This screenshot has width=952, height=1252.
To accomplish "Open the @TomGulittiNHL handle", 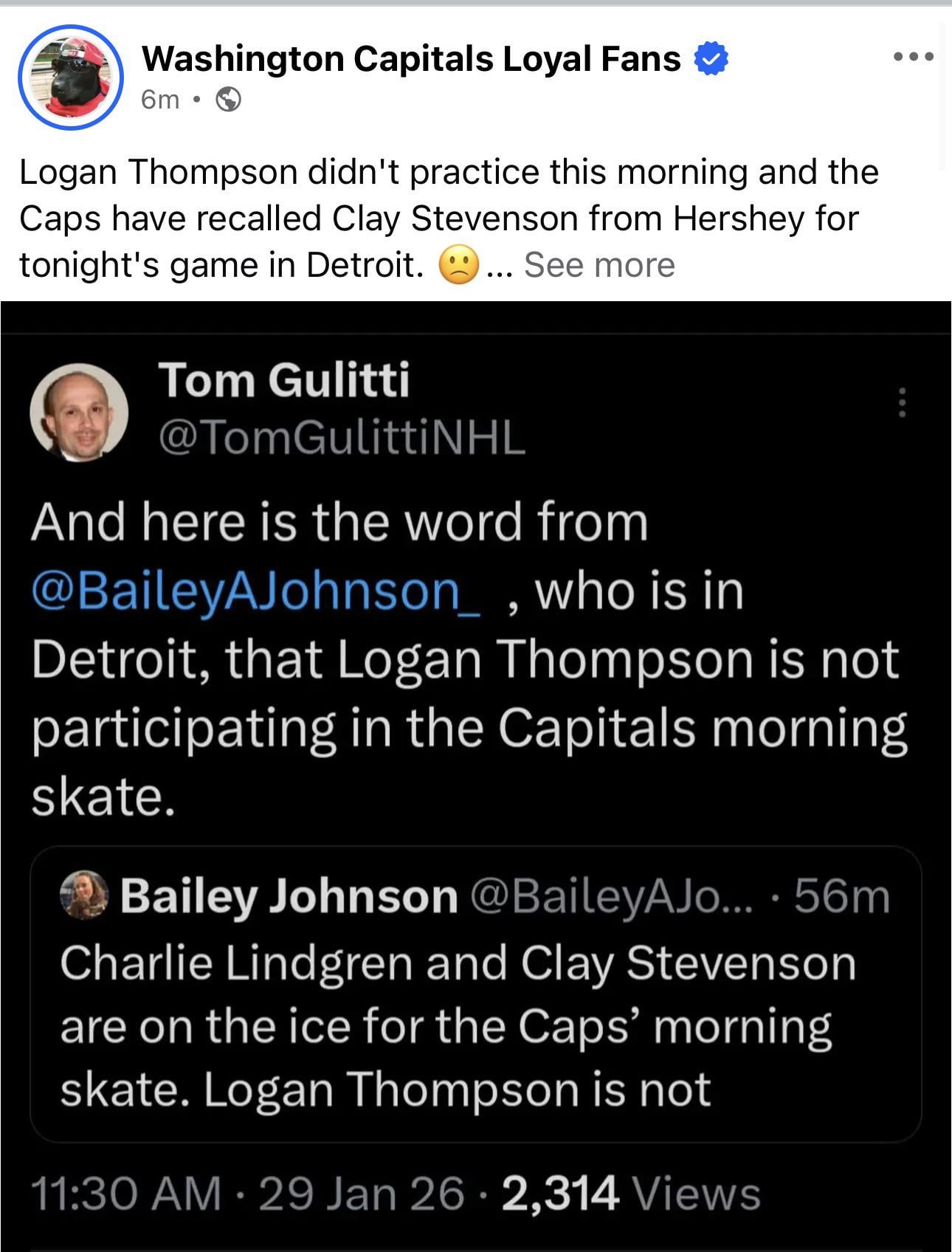I will click(x=342, y=438).
